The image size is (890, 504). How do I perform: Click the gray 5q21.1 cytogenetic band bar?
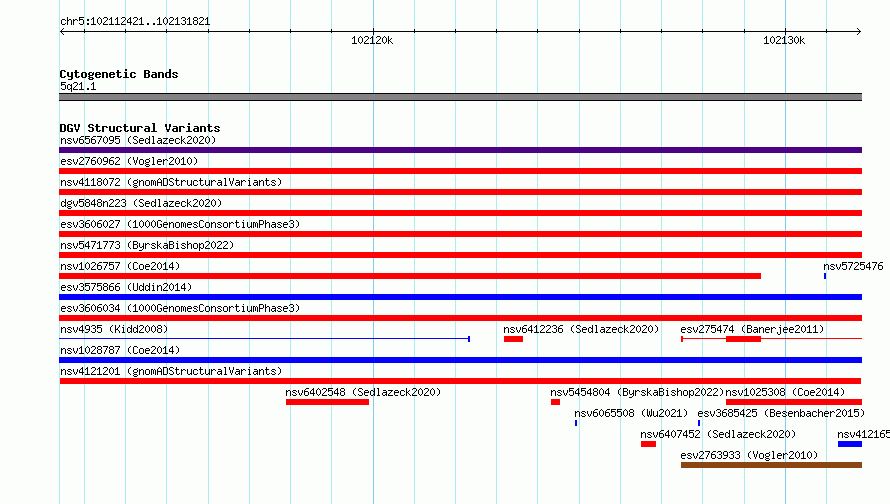460,97
